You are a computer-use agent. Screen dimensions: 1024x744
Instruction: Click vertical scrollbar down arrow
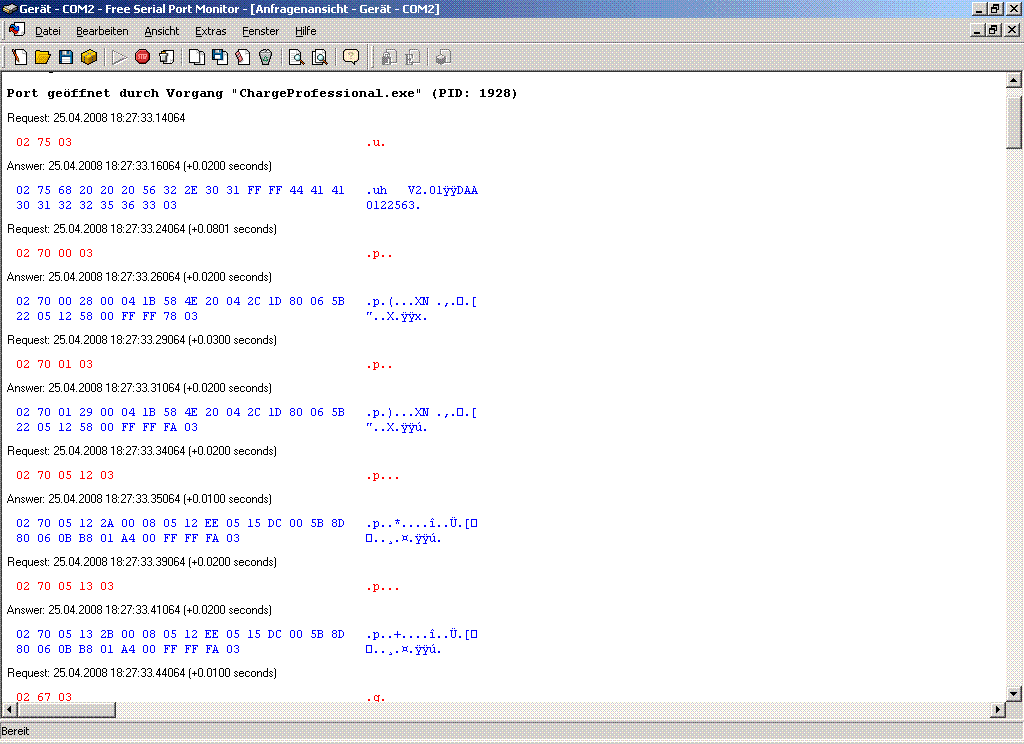click(x=1014, y=694)
